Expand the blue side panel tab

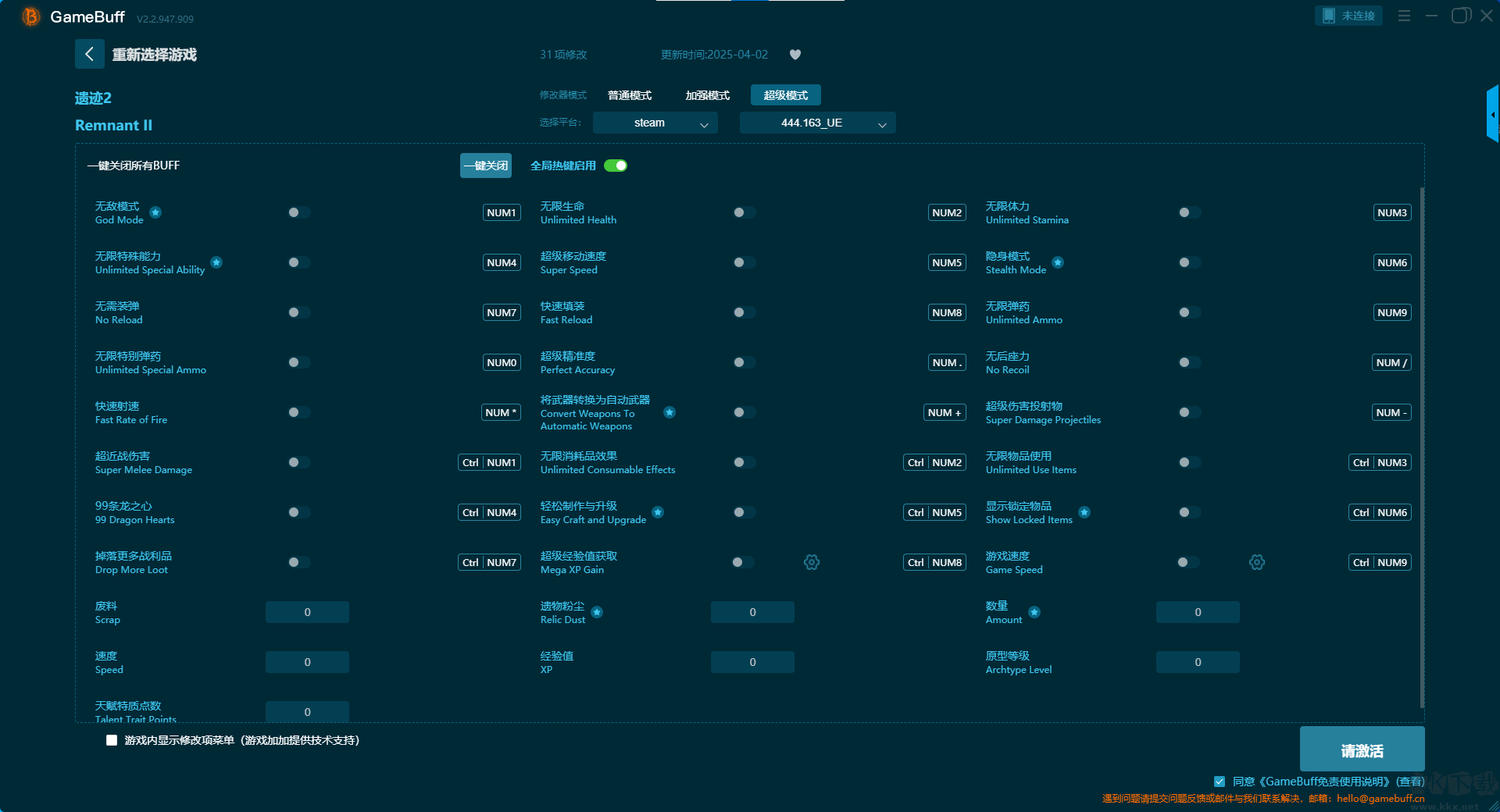click(x=1492, y=115)
